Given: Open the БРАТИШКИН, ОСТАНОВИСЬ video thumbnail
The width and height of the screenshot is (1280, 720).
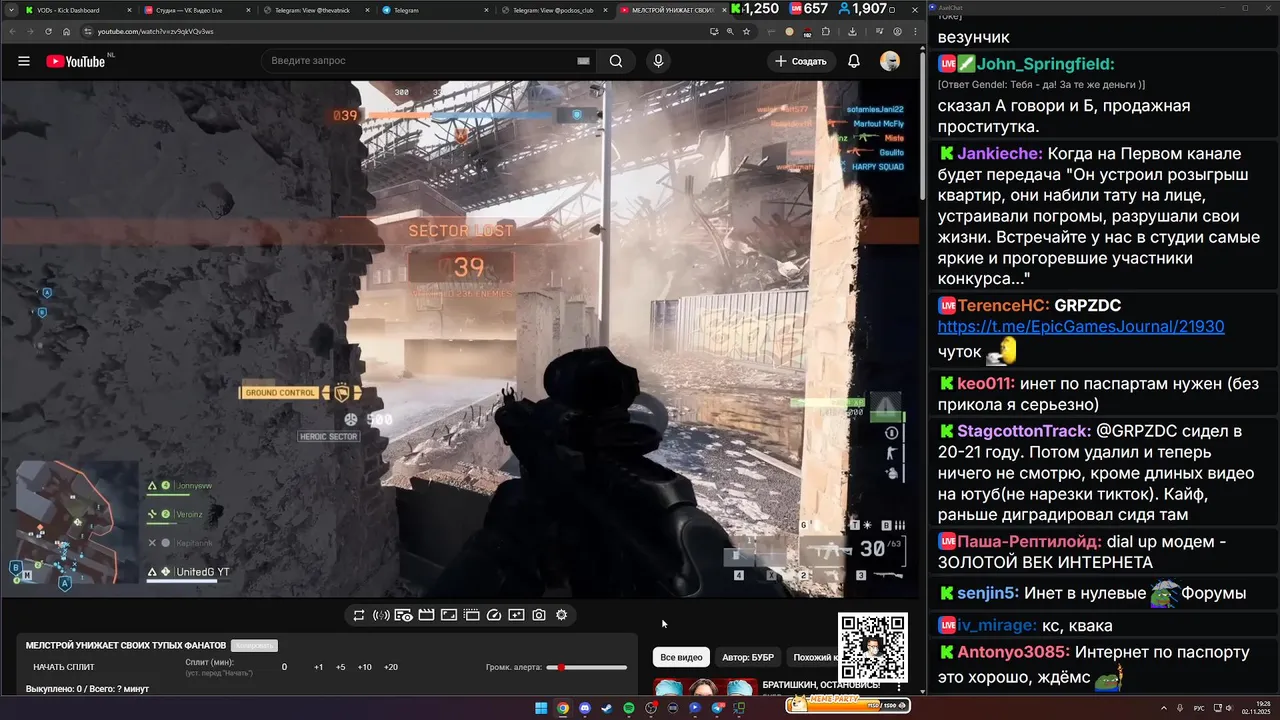Looking at the screenshot, I should tap(705, 687).
